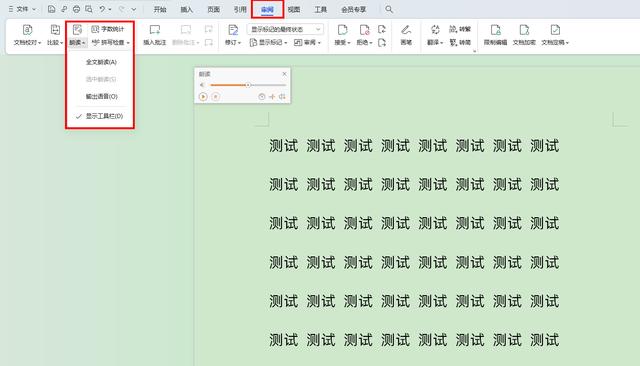
Task: Expand the 翻译 translate dropdown arrow
Action: pyautogui.click(x=442, y=42)
